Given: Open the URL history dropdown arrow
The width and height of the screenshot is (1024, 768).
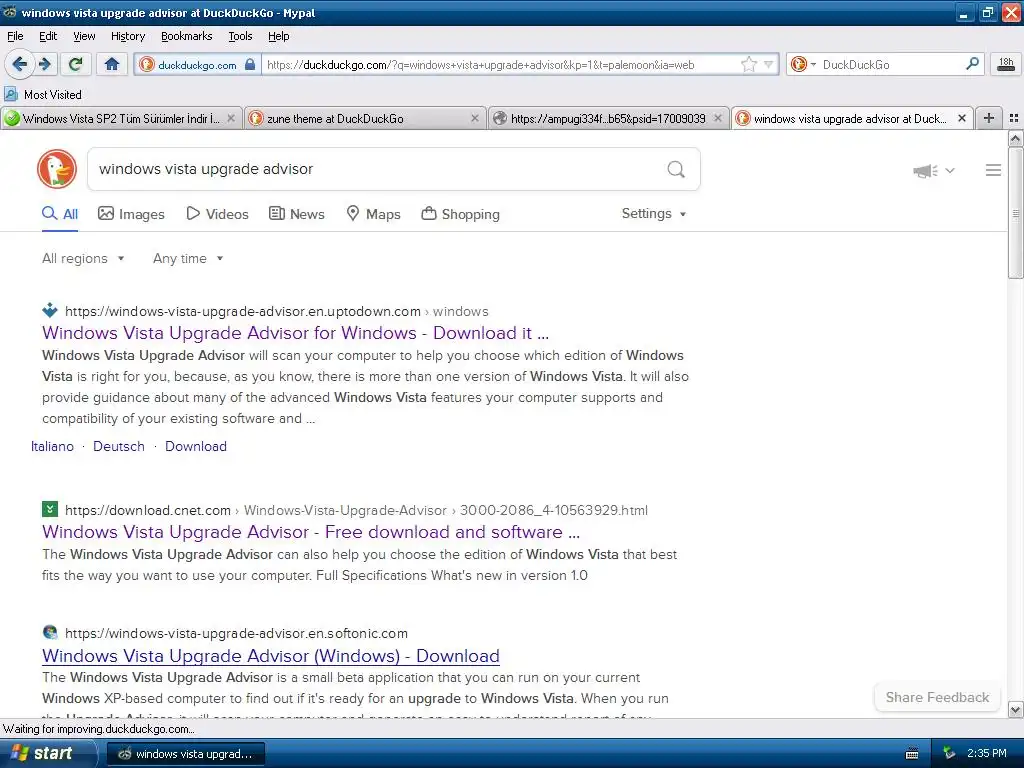Looking at the screenshot, I should pos(769,64).
